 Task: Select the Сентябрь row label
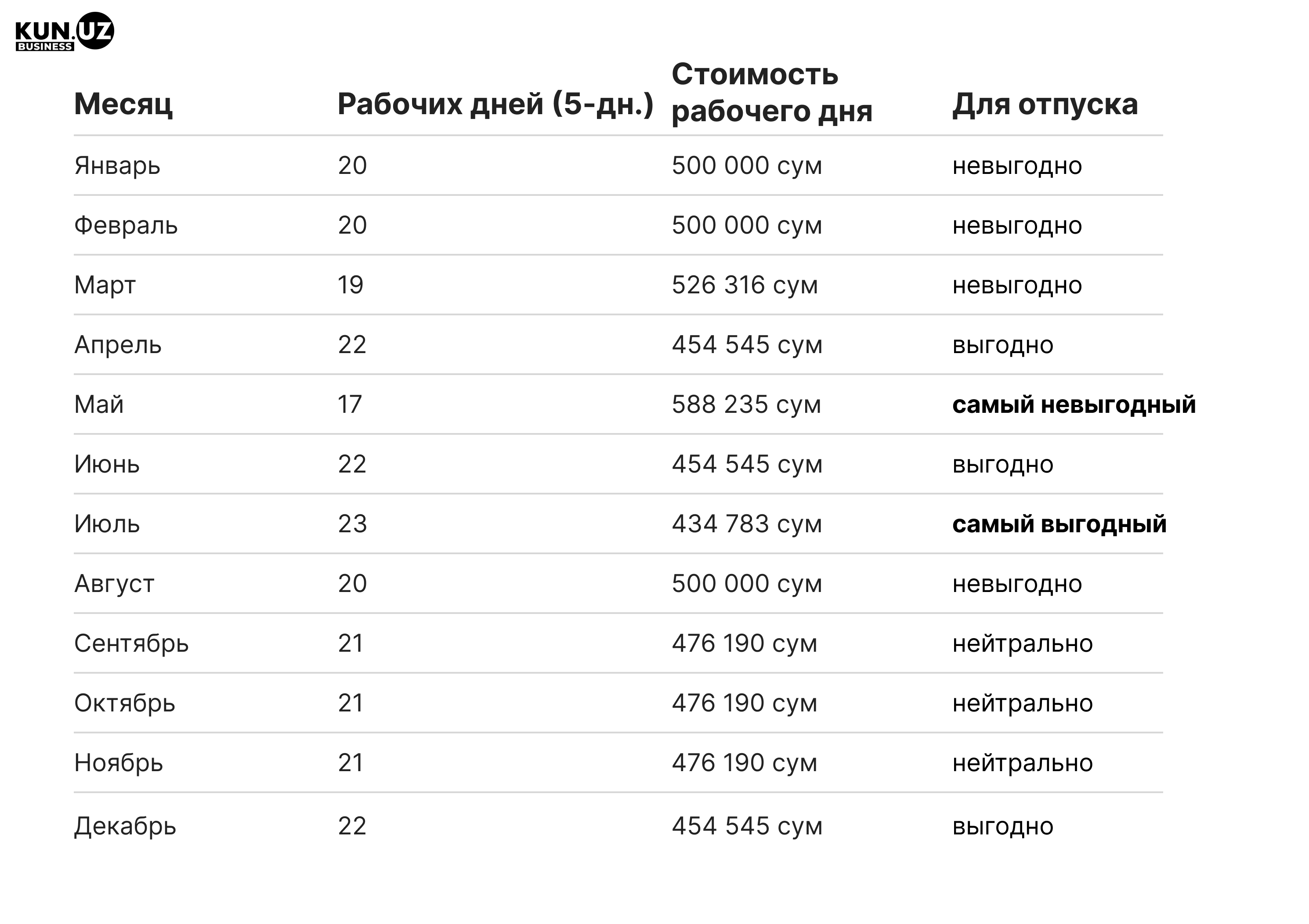coord(132,643)
